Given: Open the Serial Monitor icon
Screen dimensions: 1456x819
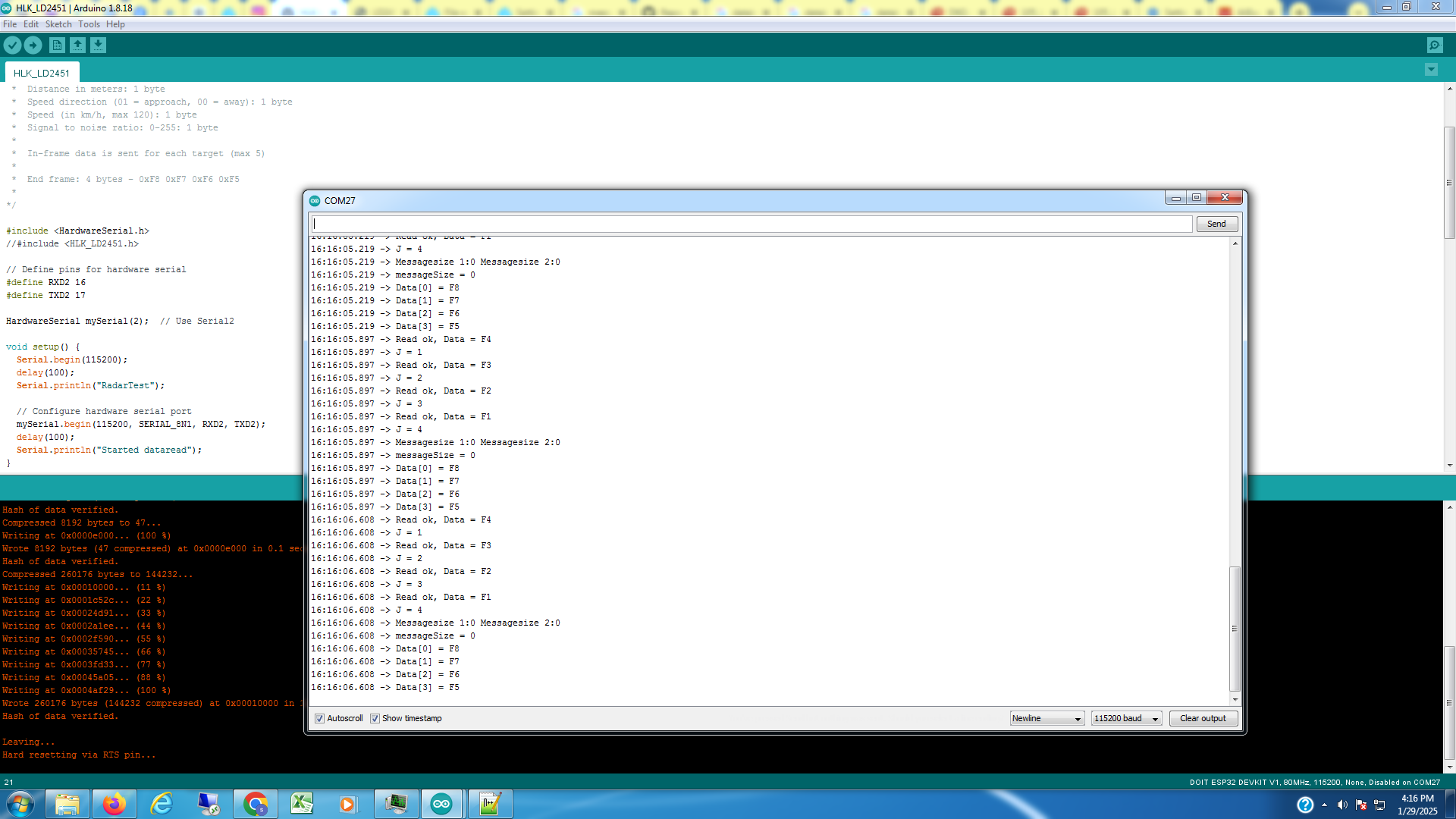Looking at the screenshot, I should point(1433,45).
